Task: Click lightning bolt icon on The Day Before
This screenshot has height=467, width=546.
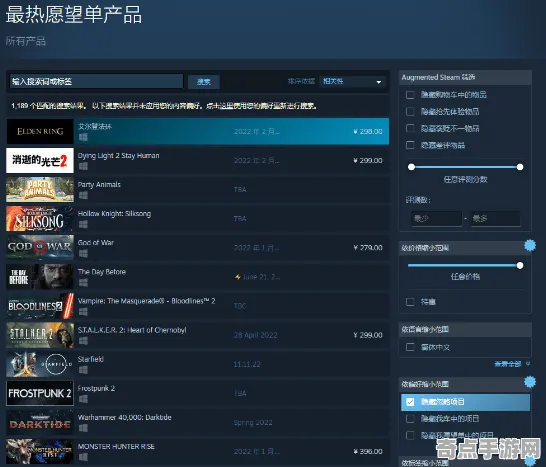Action: tap(237, 277)
